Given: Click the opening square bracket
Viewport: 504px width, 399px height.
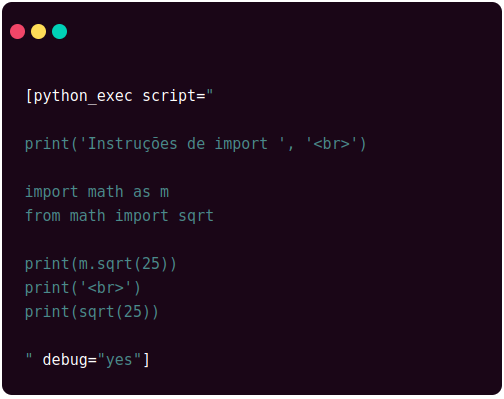Looking at the screenshot, I should [29, 96].
